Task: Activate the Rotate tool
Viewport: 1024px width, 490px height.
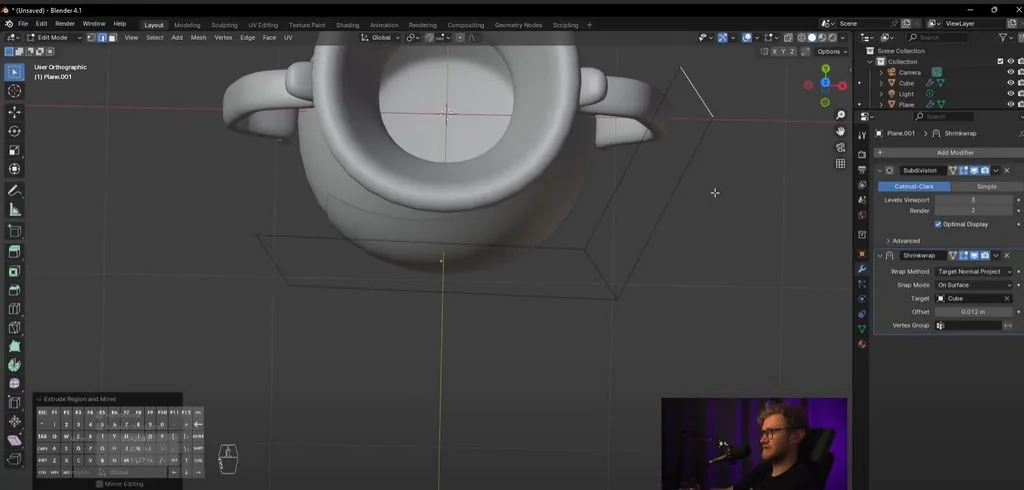Action: [x=14, y=131]
